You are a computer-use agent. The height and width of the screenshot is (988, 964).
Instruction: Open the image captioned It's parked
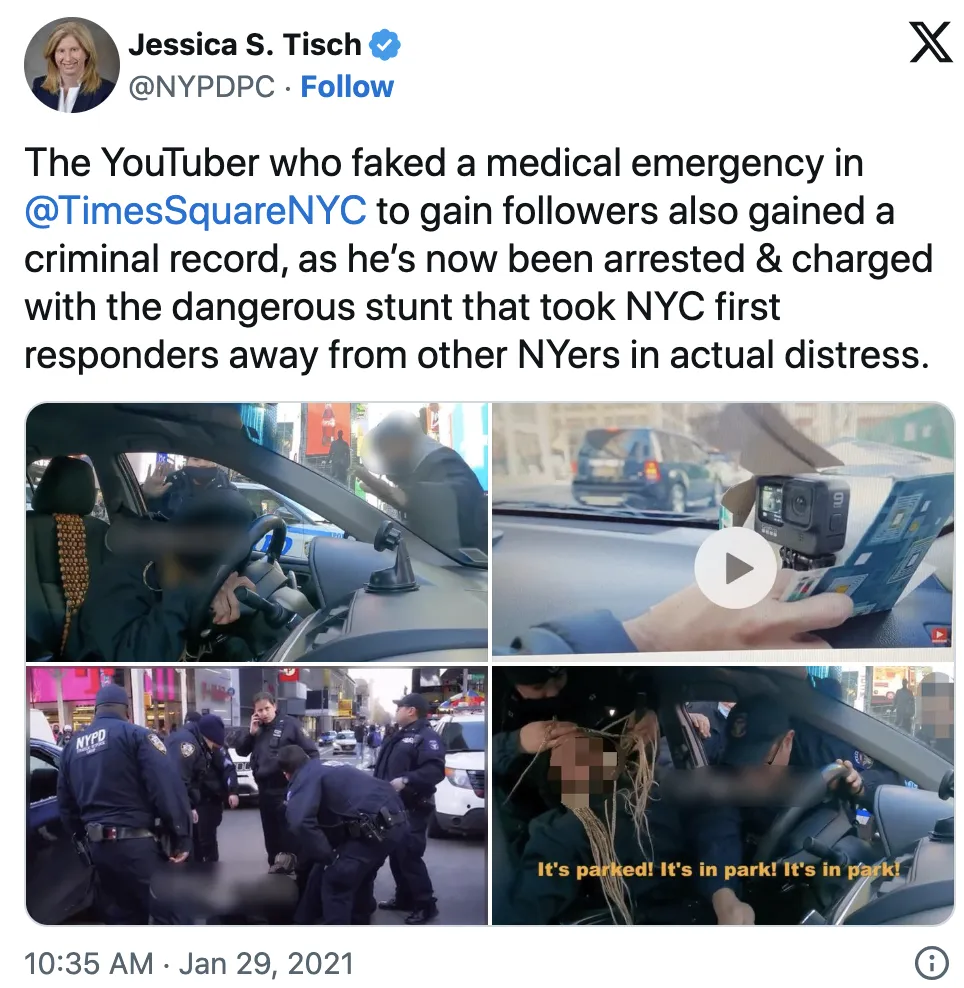[x=723, y=795]
